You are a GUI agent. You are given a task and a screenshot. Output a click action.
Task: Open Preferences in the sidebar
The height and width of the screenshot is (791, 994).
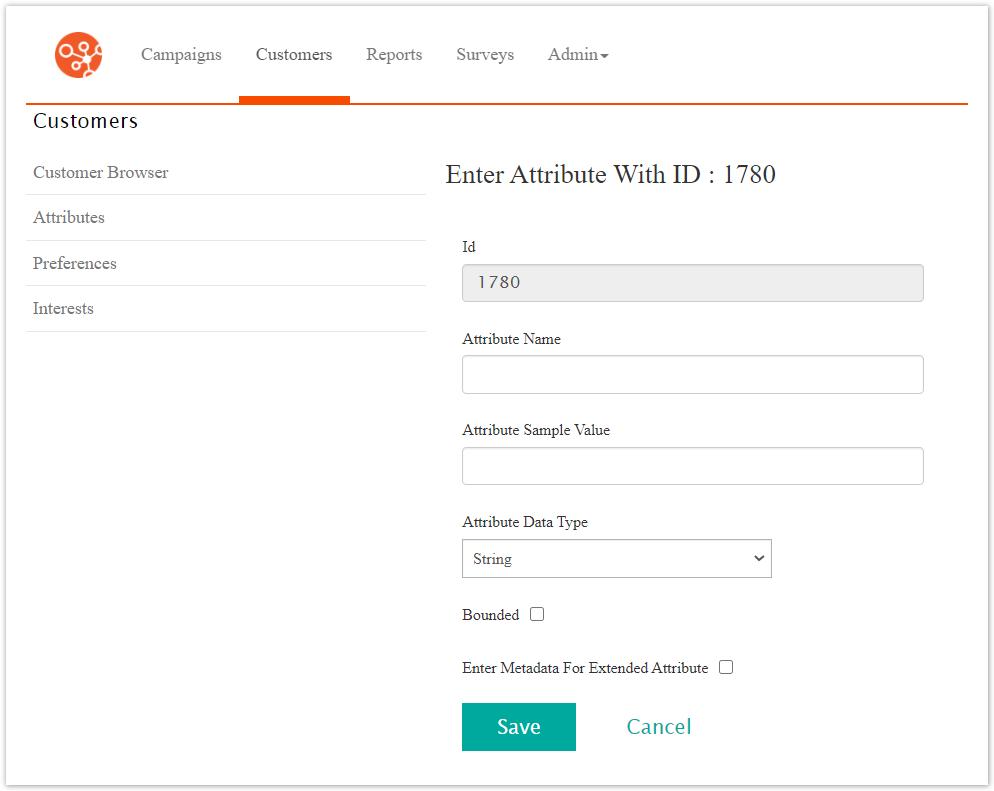click(75, 263)
